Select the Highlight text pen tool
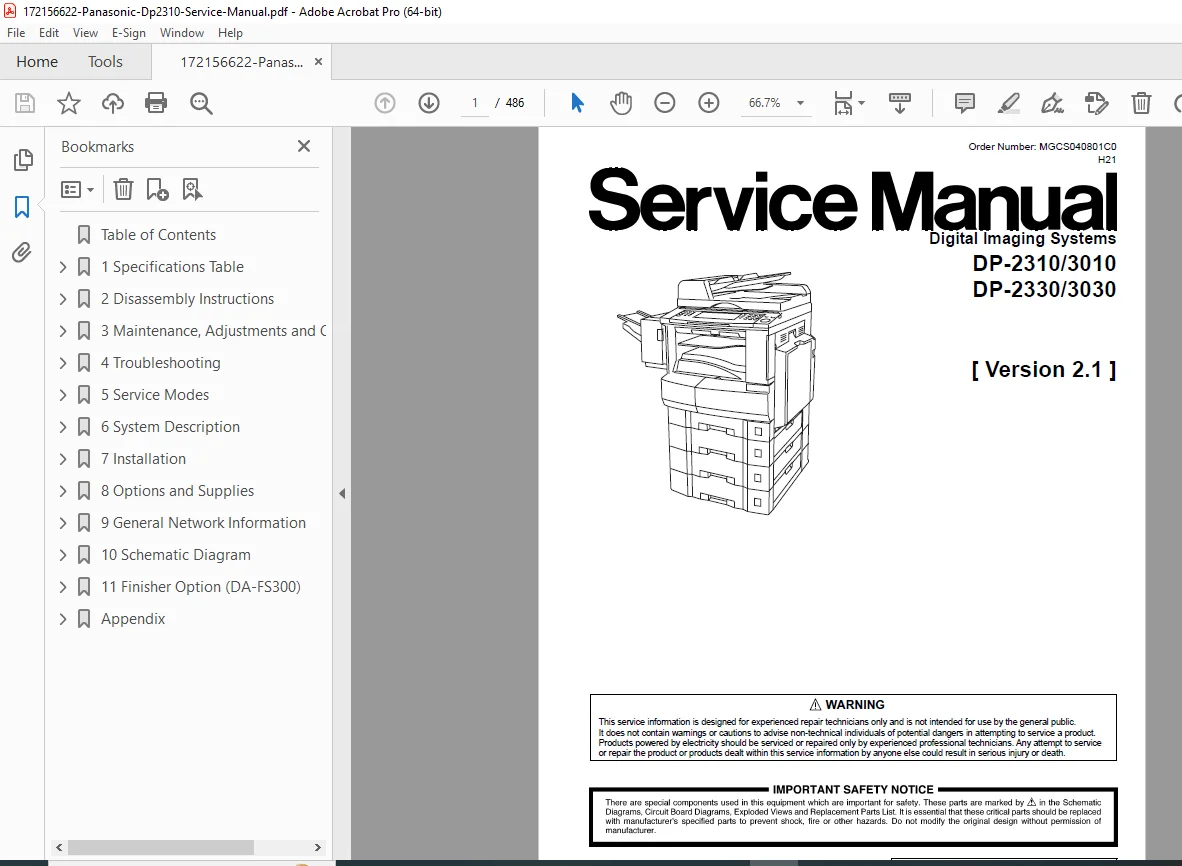 pyautogui.click(x=1009, y=103)
